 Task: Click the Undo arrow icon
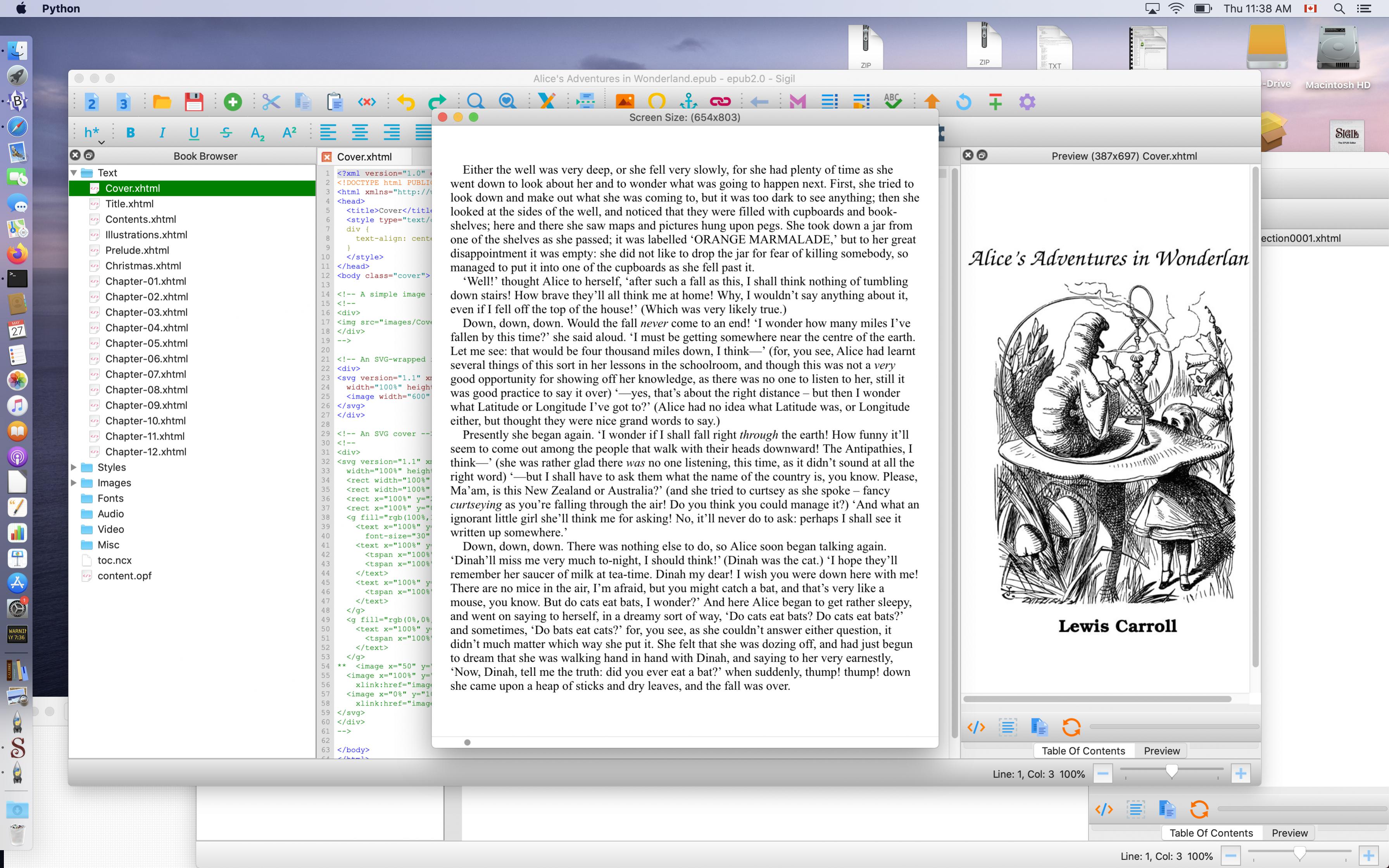coord(406,102)
